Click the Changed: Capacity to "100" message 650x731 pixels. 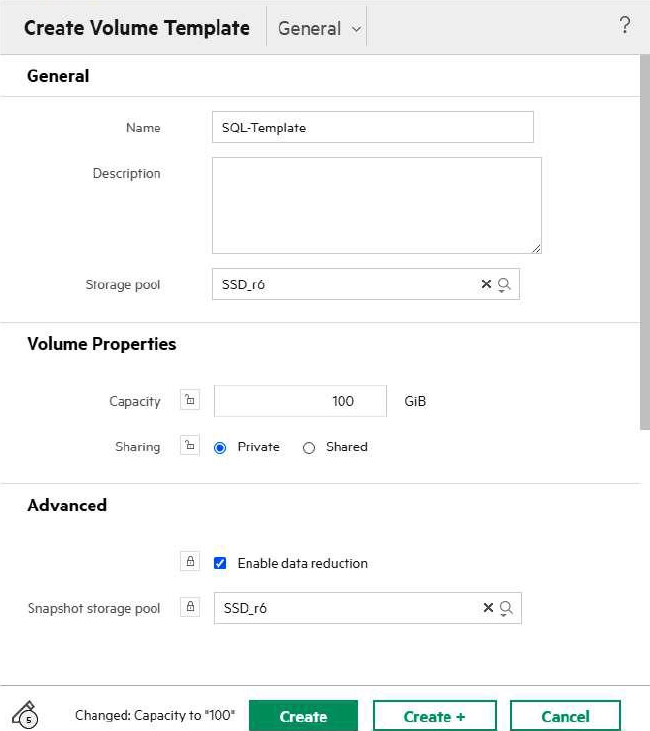[x=155, y=715]
